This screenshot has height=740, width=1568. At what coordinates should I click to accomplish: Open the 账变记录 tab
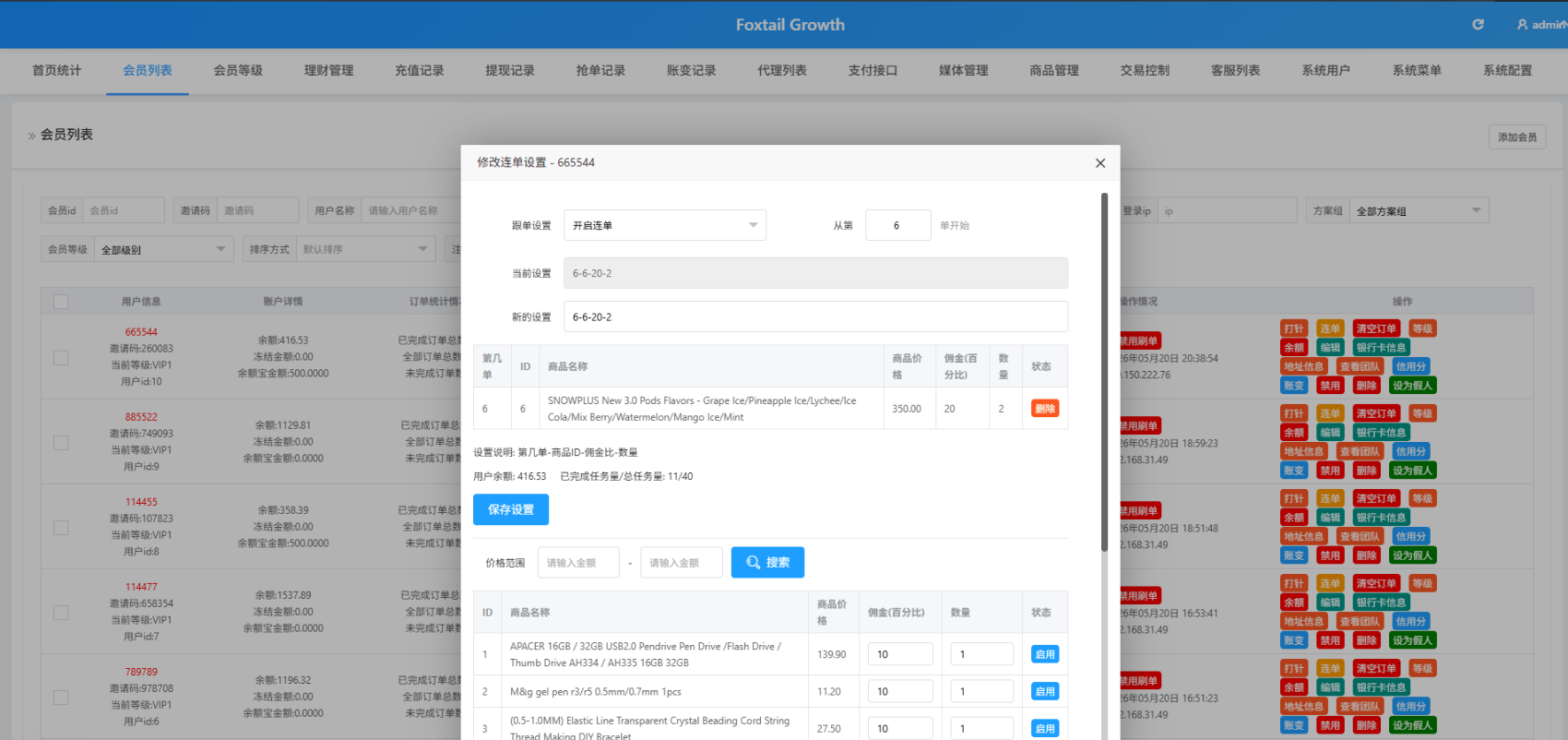click(691, 71)
